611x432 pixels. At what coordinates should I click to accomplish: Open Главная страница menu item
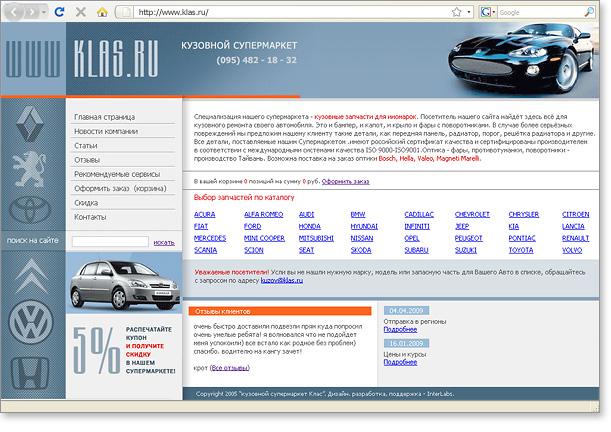click(104, 117)
